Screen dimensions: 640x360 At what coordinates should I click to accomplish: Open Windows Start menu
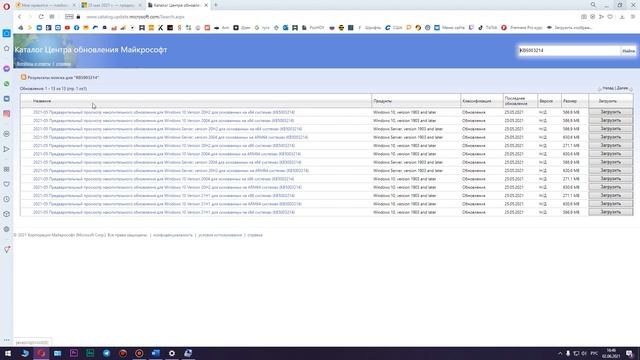pyautogui.click(x=8, y=353)
